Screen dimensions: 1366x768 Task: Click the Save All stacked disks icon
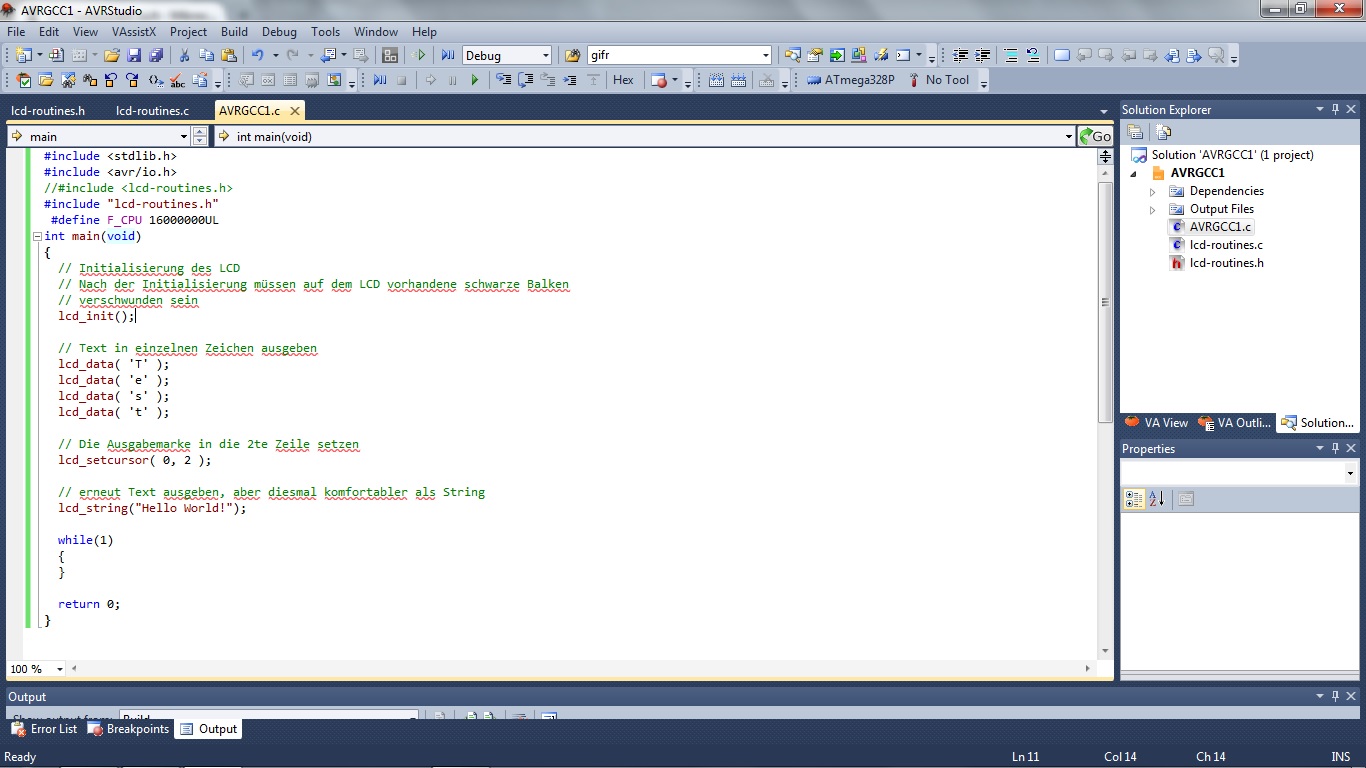point(156,56)
